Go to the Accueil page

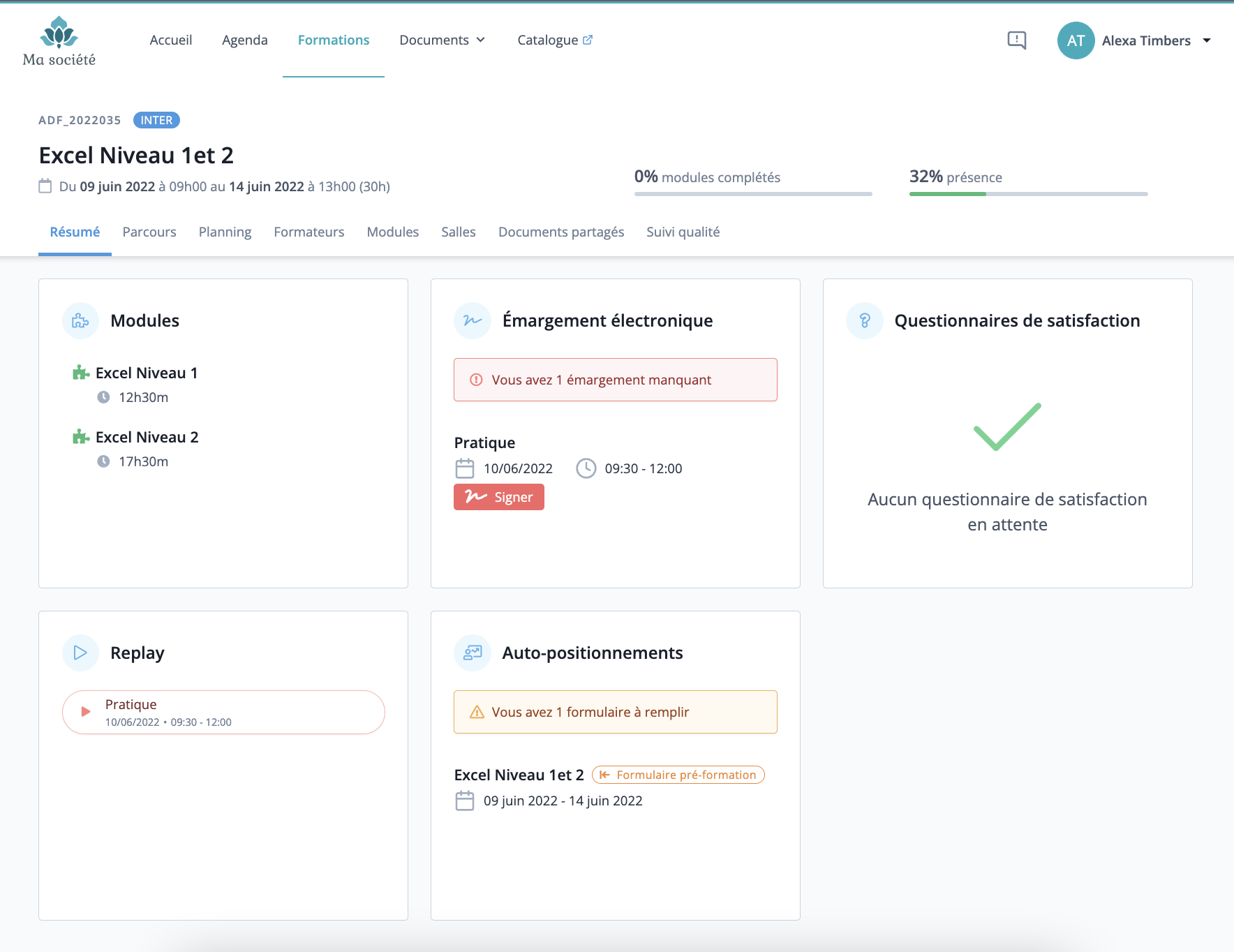(171, 40)
